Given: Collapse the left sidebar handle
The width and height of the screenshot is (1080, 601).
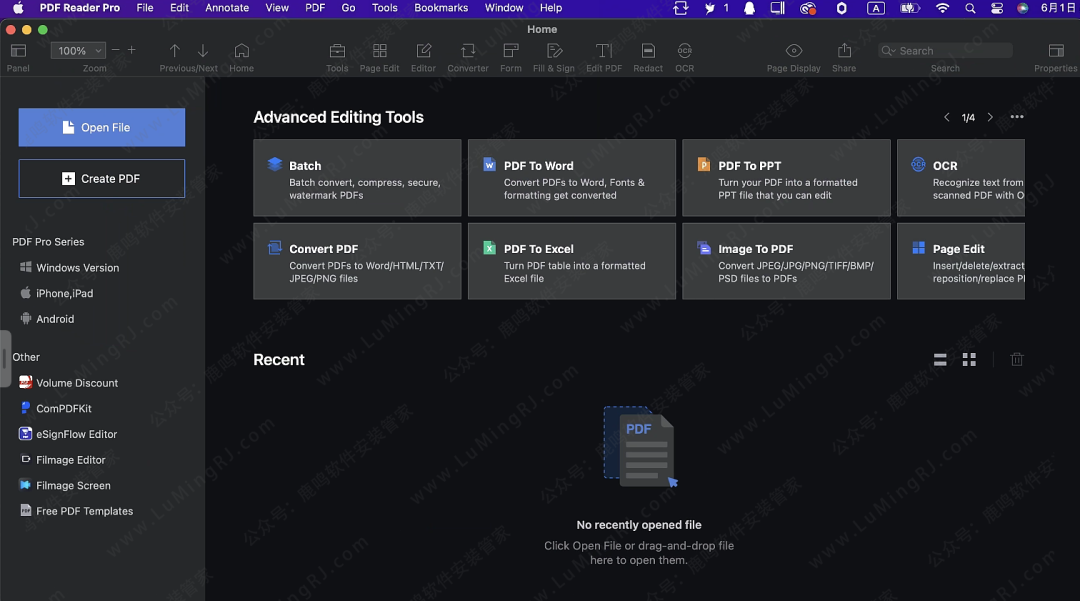Looking at the screenshot, I should (x=6, y=358).
